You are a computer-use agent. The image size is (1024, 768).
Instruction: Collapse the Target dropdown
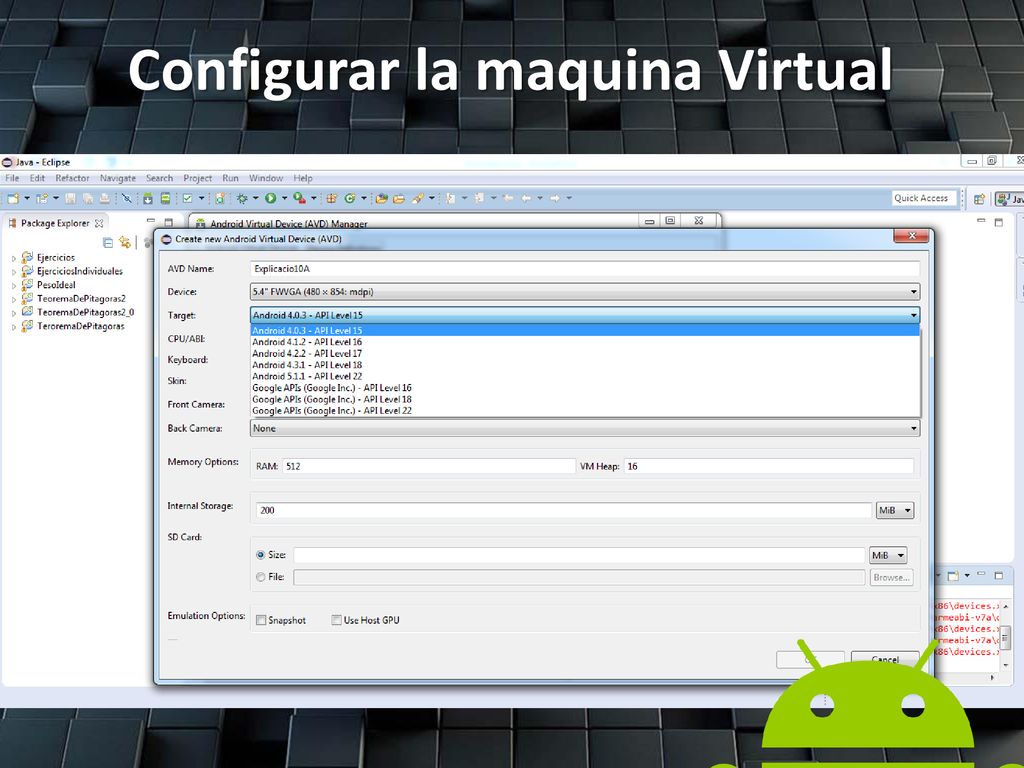(x=585, y=315)
